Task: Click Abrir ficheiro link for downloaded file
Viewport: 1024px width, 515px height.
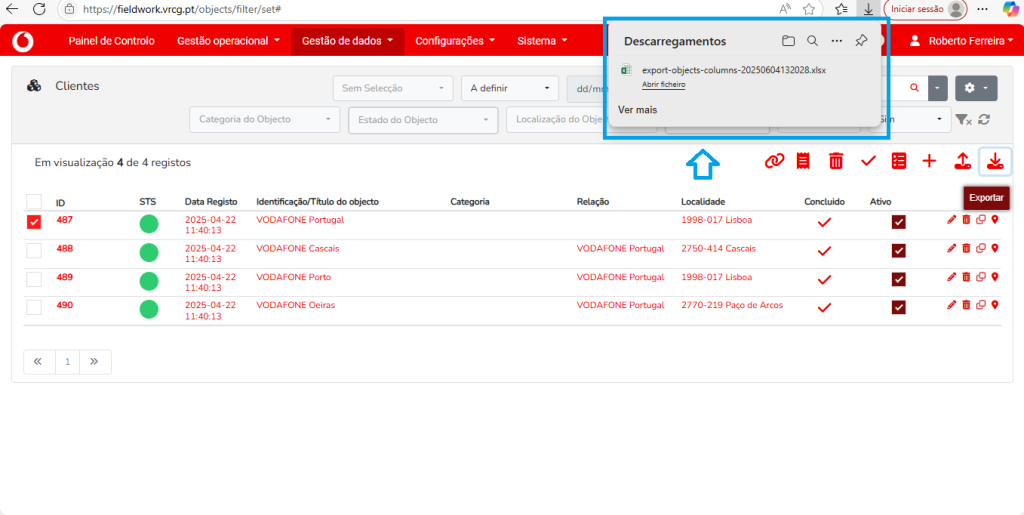Action: (x=664, y=85)
